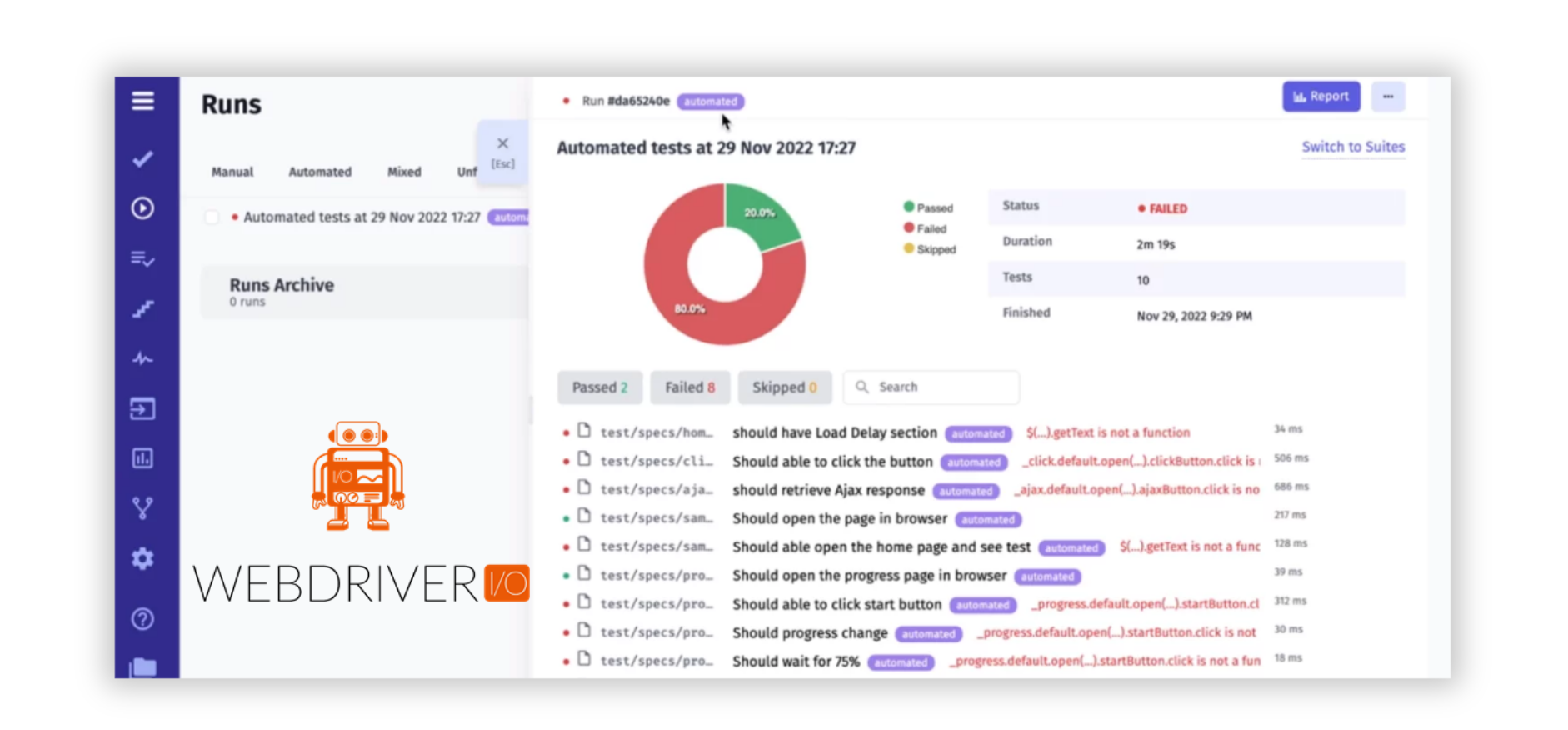Open the three-dots more options menu
The image size is (1568, 730).
point(1387,97)
